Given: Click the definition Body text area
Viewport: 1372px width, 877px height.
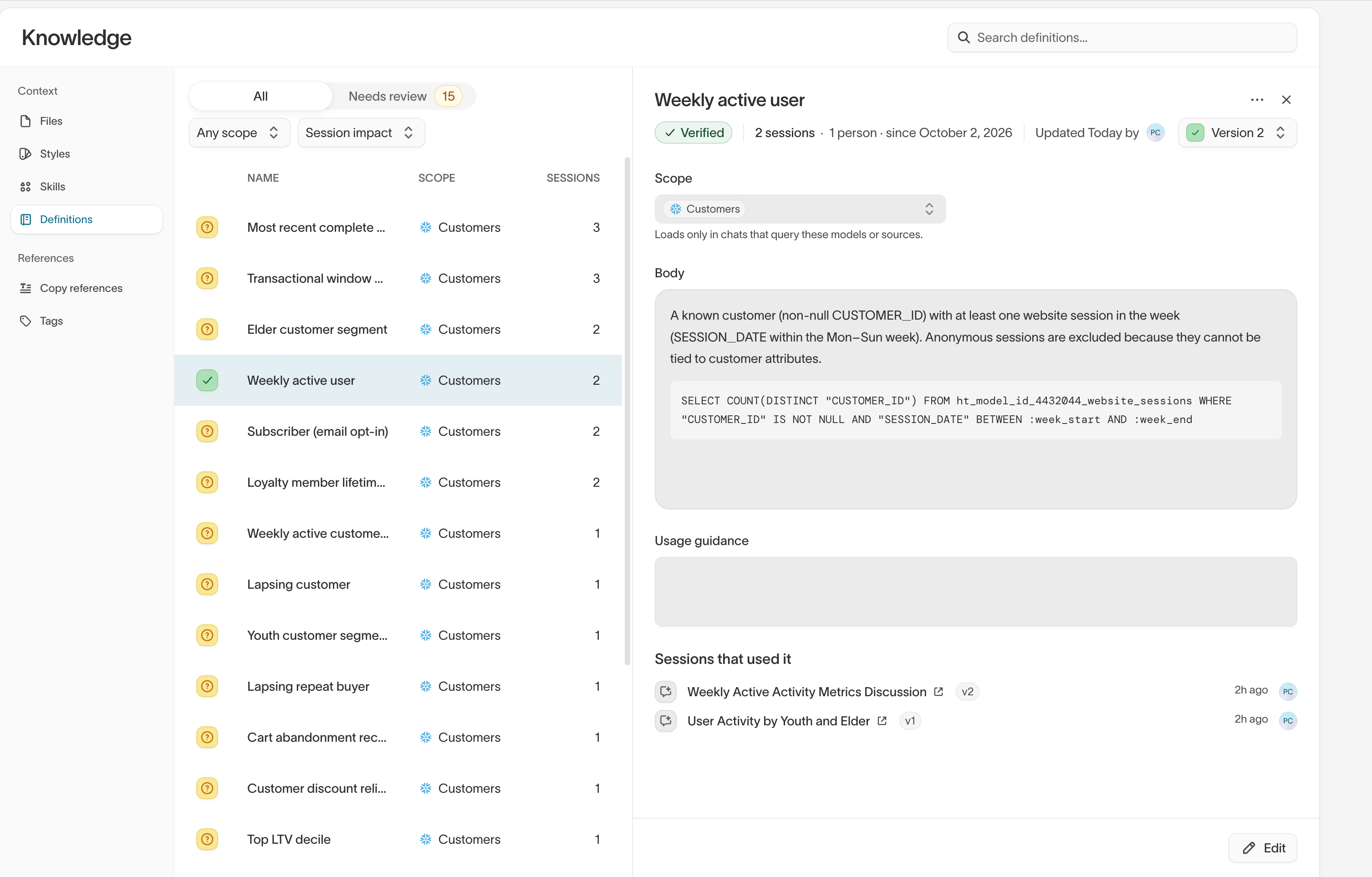Looking at the screenshot, I should click(975, 399).
